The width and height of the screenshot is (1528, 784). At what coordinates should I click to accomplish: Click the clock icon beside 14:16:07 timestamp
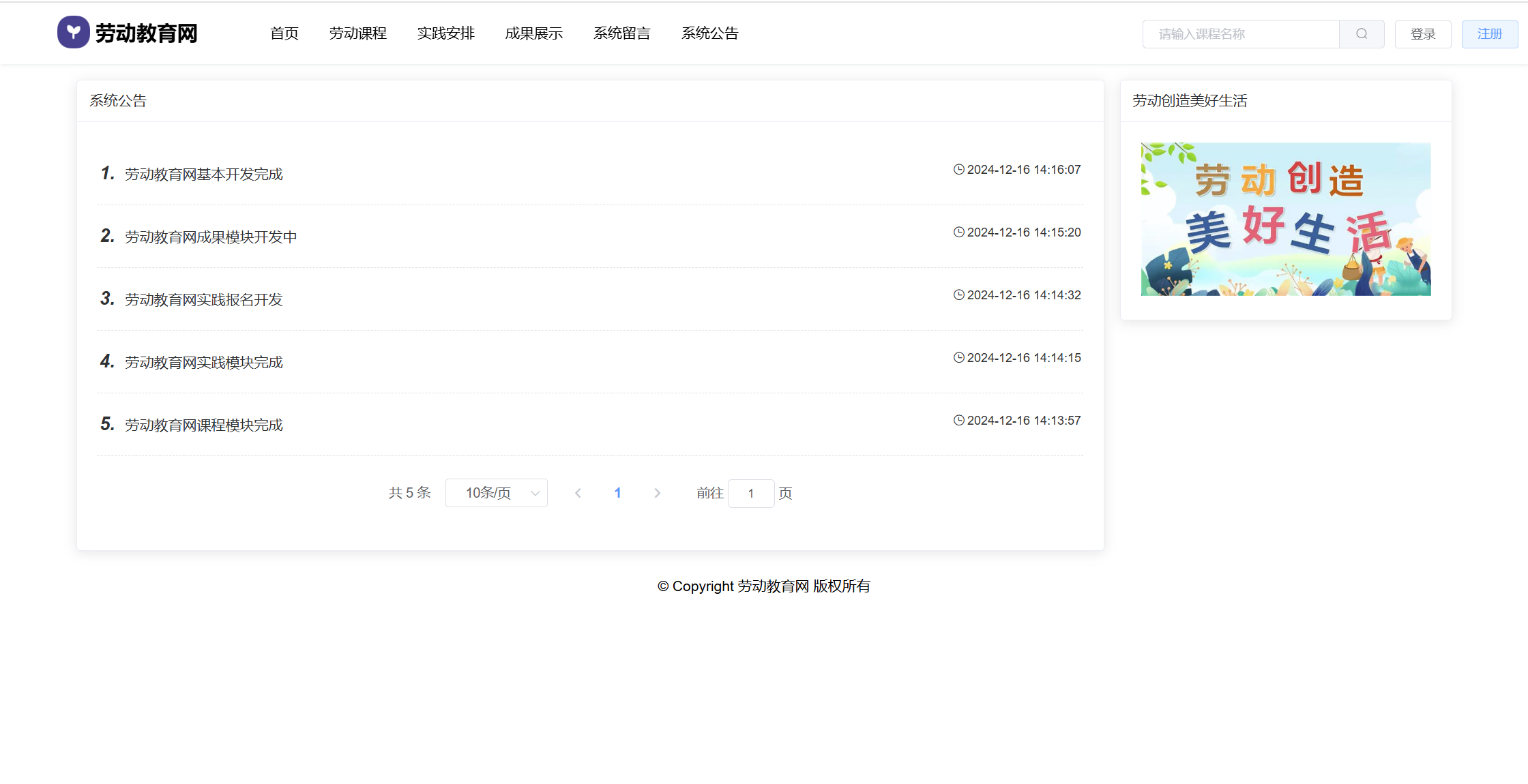958,170
